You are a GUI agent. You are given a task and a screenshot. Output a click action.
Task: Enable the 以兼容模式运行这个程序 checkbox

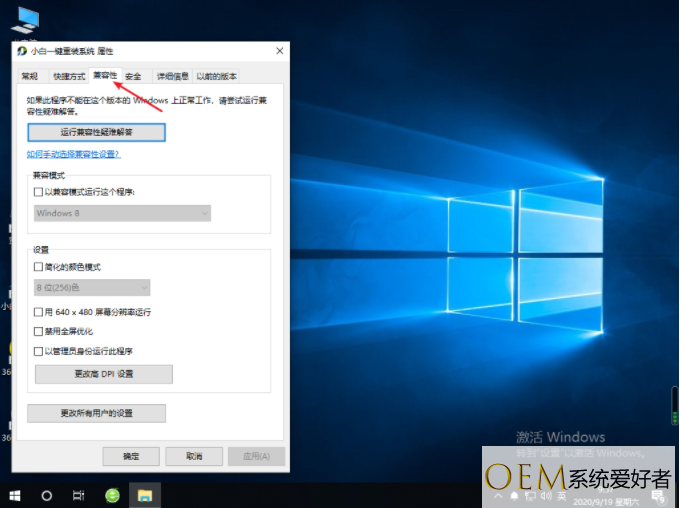(39, 191)
